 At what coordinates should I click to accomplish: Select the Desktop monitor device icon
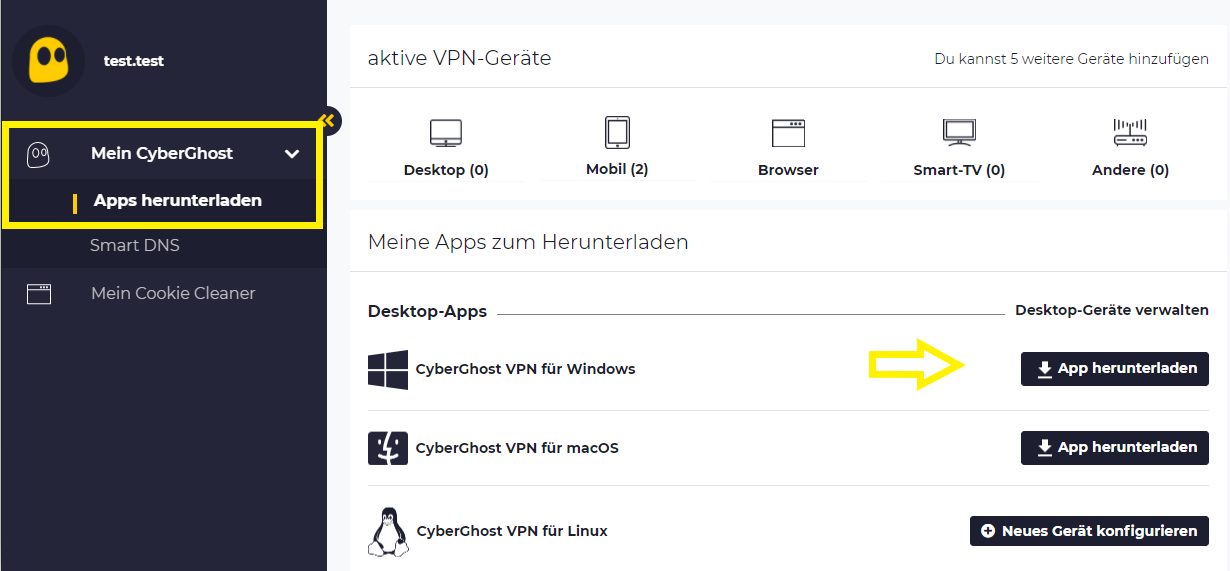coord(446,133)
